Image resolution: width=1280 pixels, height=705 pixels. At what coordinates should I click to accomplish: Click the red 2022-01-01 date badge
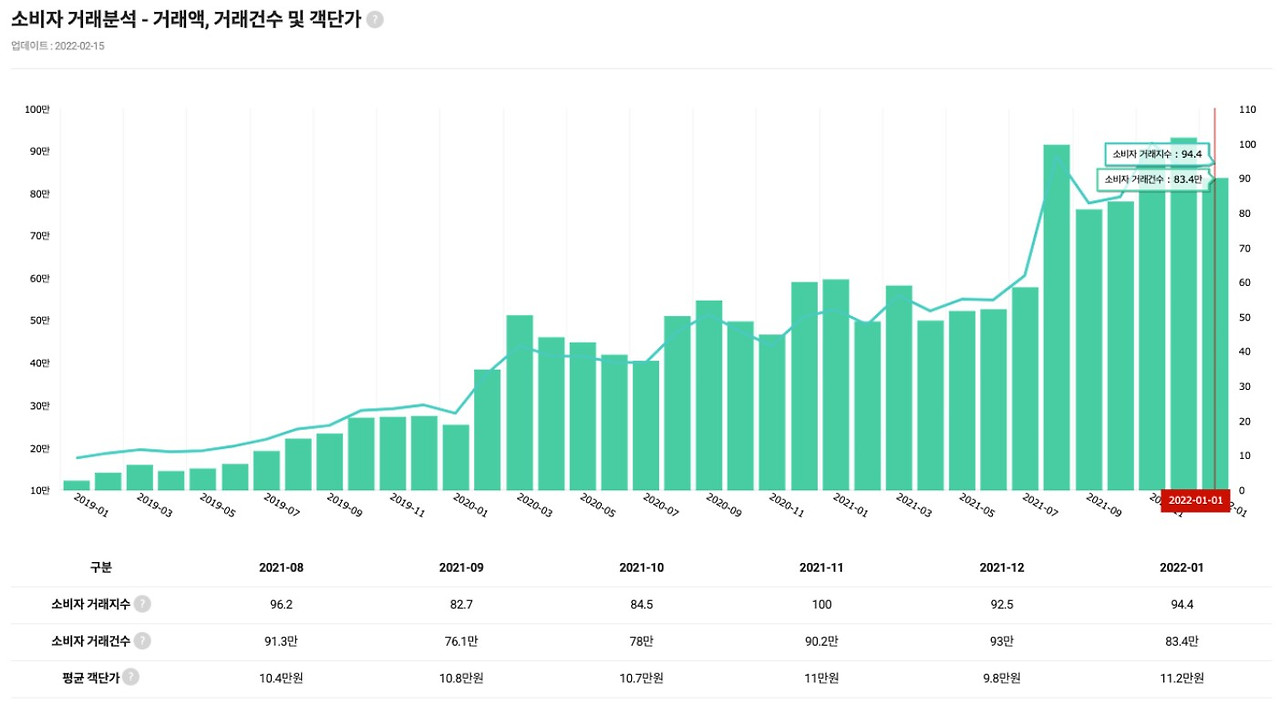pyautogui.click(x=1196, y=498)
